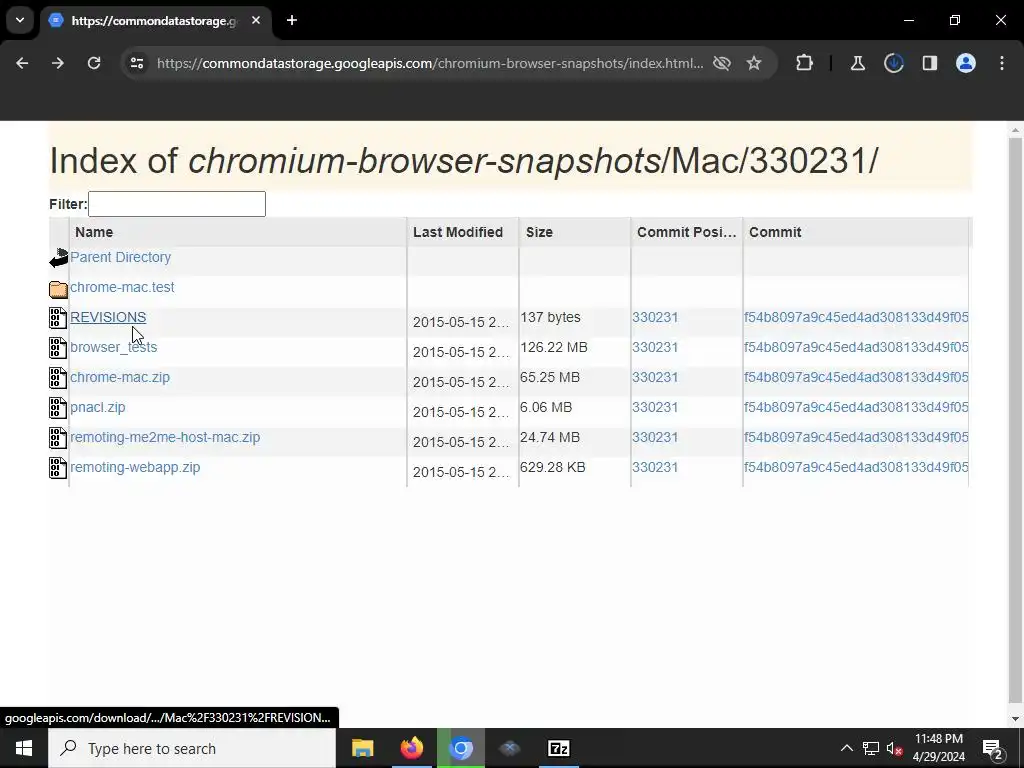Download the remoting-webapp.zip link

[x=135, y=468]
